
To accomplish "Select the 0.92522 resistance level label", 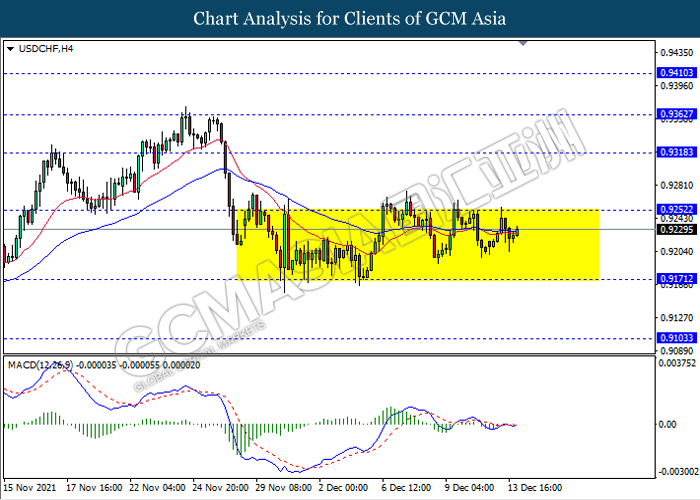I will point(677,209).
